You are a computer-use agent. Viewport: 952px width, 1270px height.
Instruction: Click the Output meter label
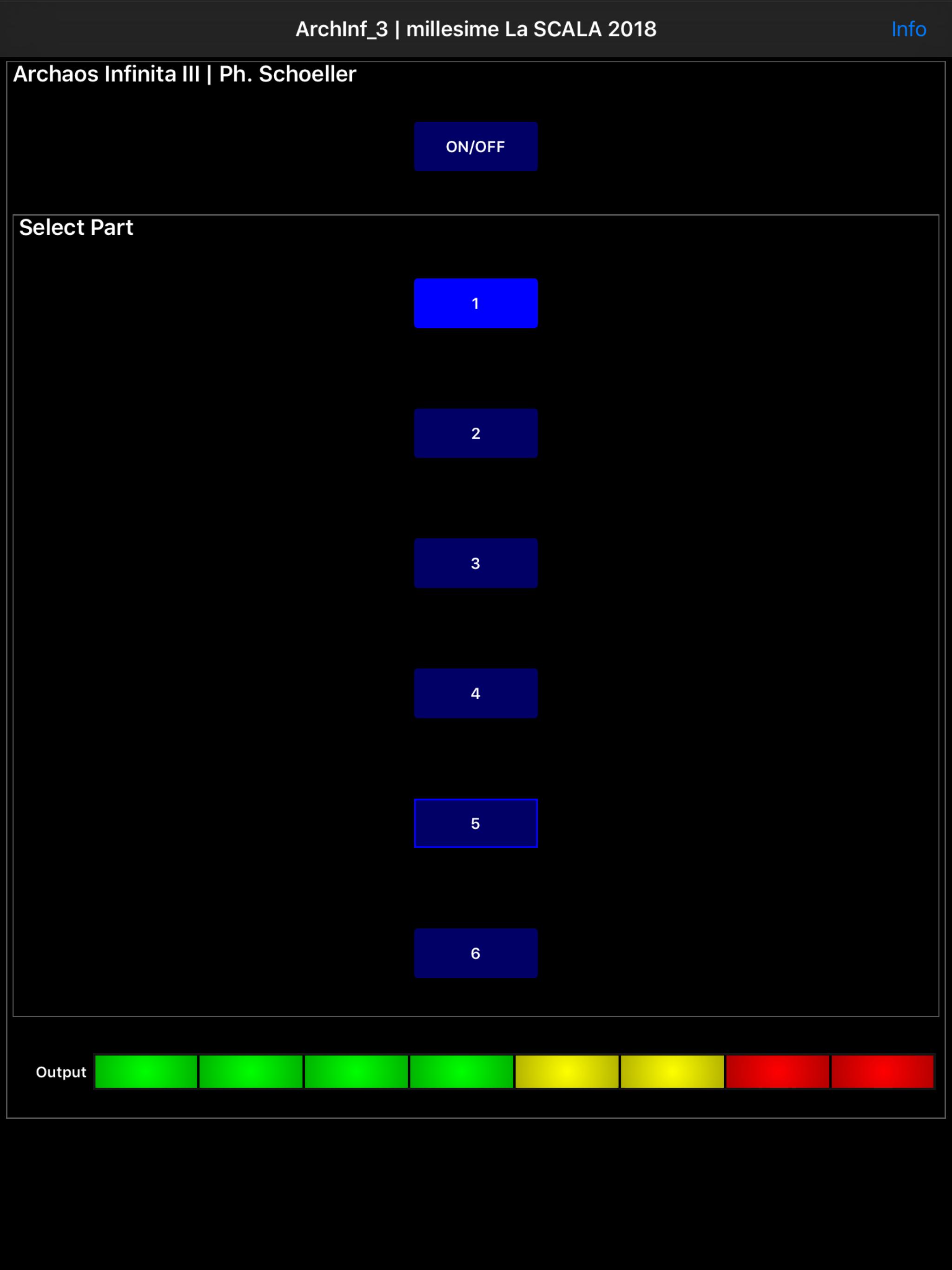point(61,1072)
